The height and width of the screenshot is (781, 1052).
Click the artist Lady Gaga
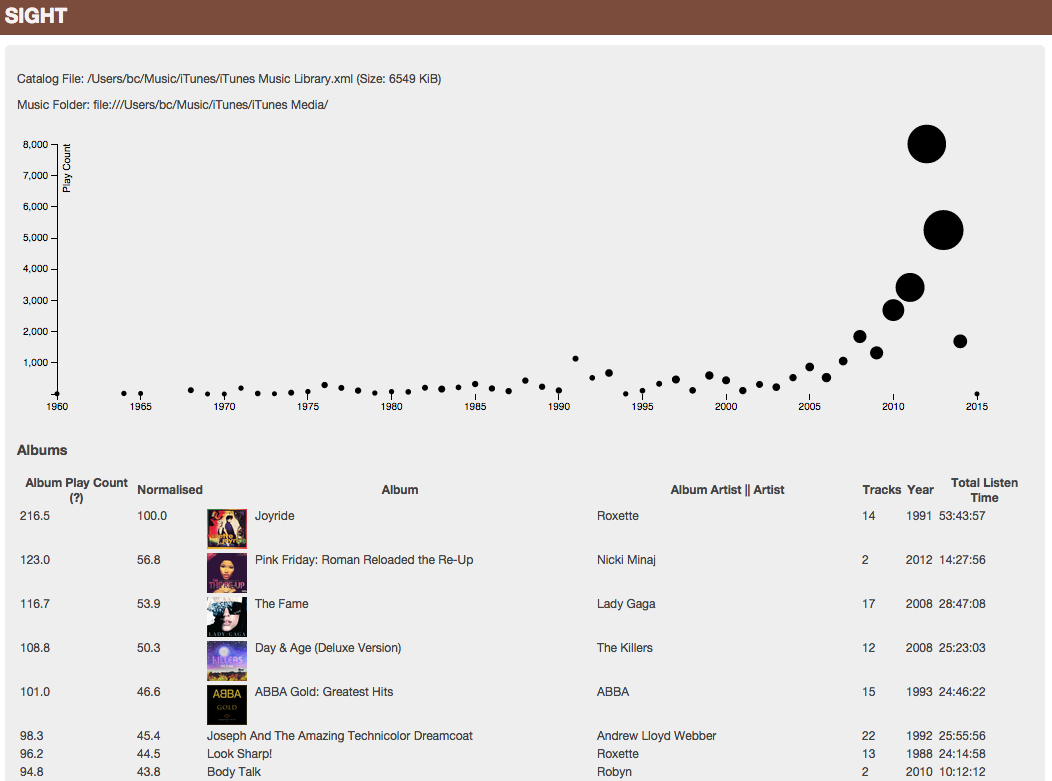pos(626,604)
